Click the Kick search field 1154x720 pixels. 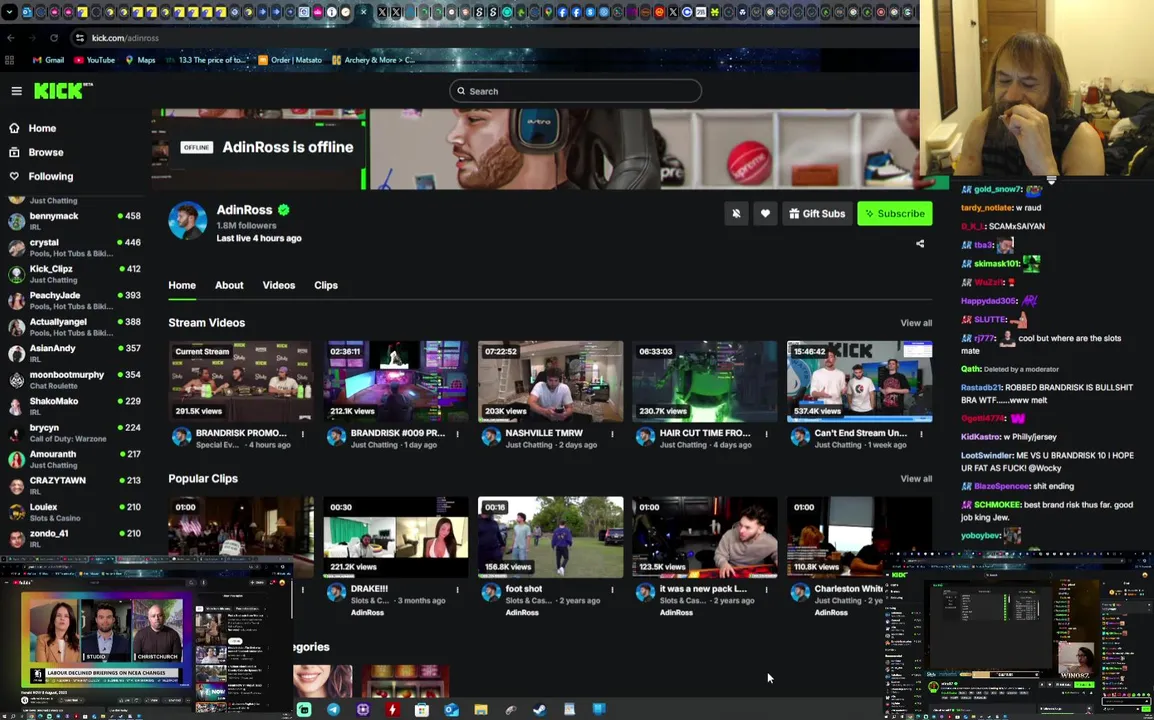tap(576, 91)
